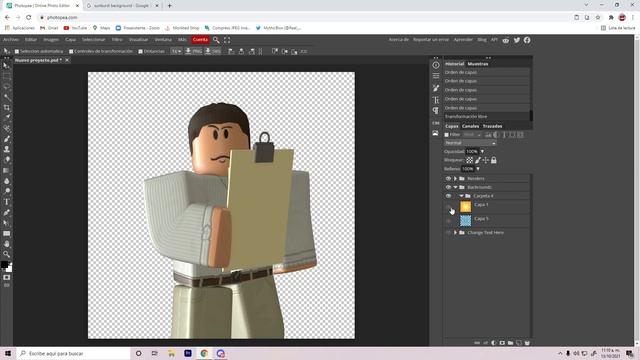Select the Eraser tool
The width and height of the screenshot is (640, 360).
7,160
